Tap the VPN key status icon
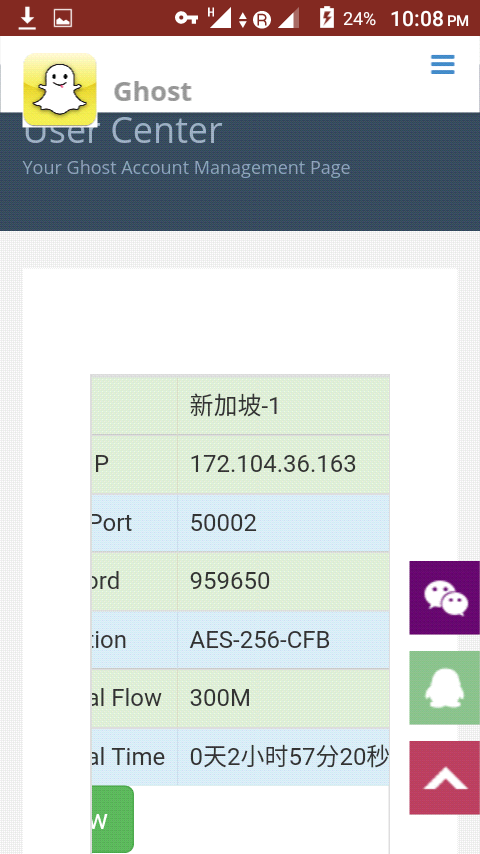480x854 pixels. pos(186,19)
